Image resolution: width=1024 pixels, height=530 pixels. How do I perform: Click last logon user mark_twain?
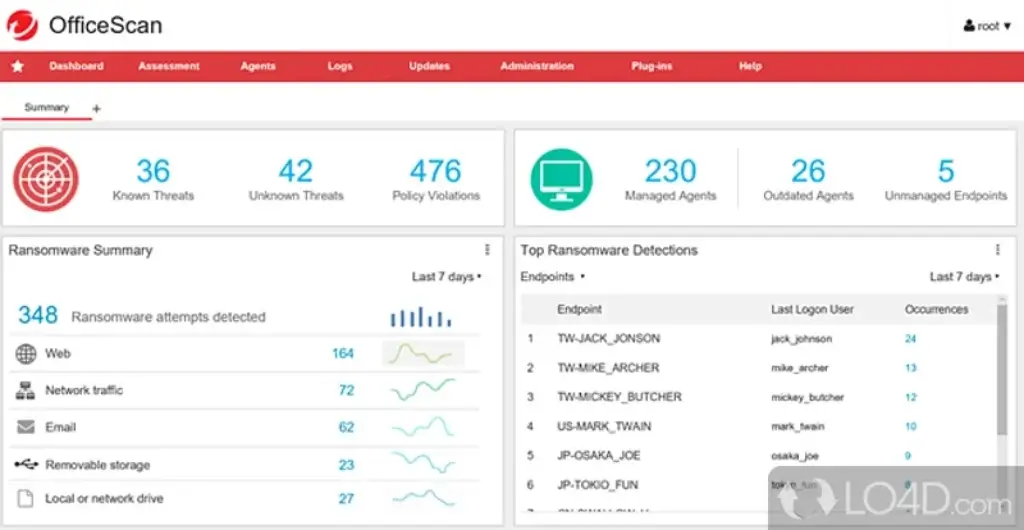[797, 427]
